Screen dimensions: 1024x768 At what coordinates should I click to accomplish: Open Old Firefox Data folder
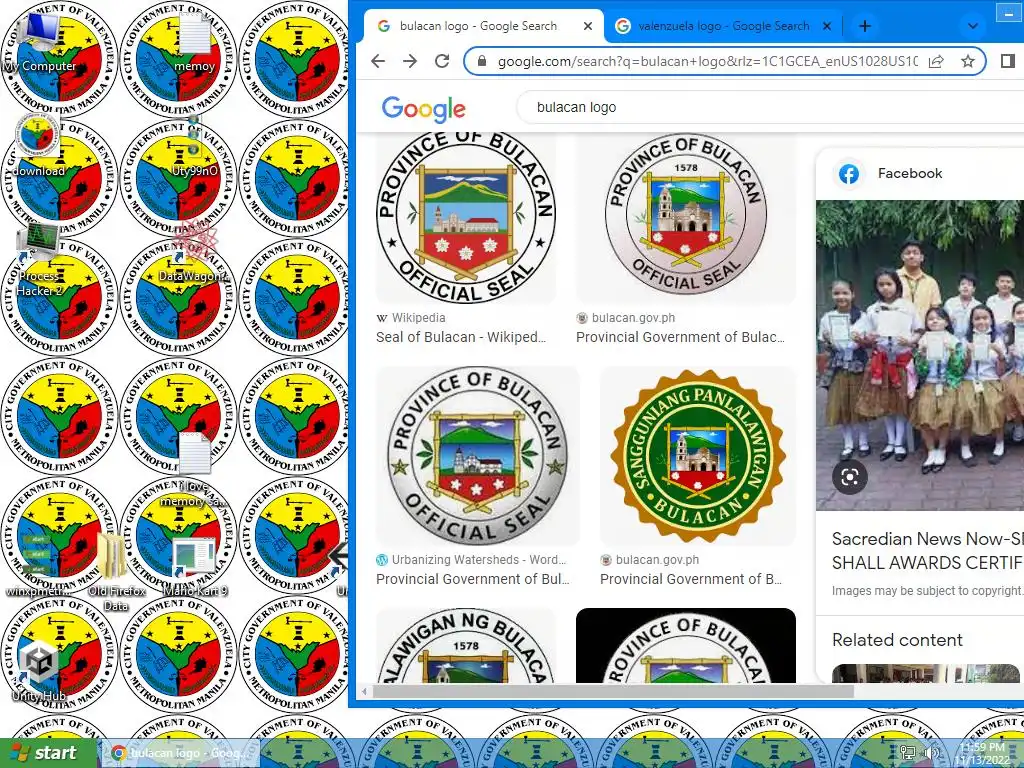tap(116, 570)
